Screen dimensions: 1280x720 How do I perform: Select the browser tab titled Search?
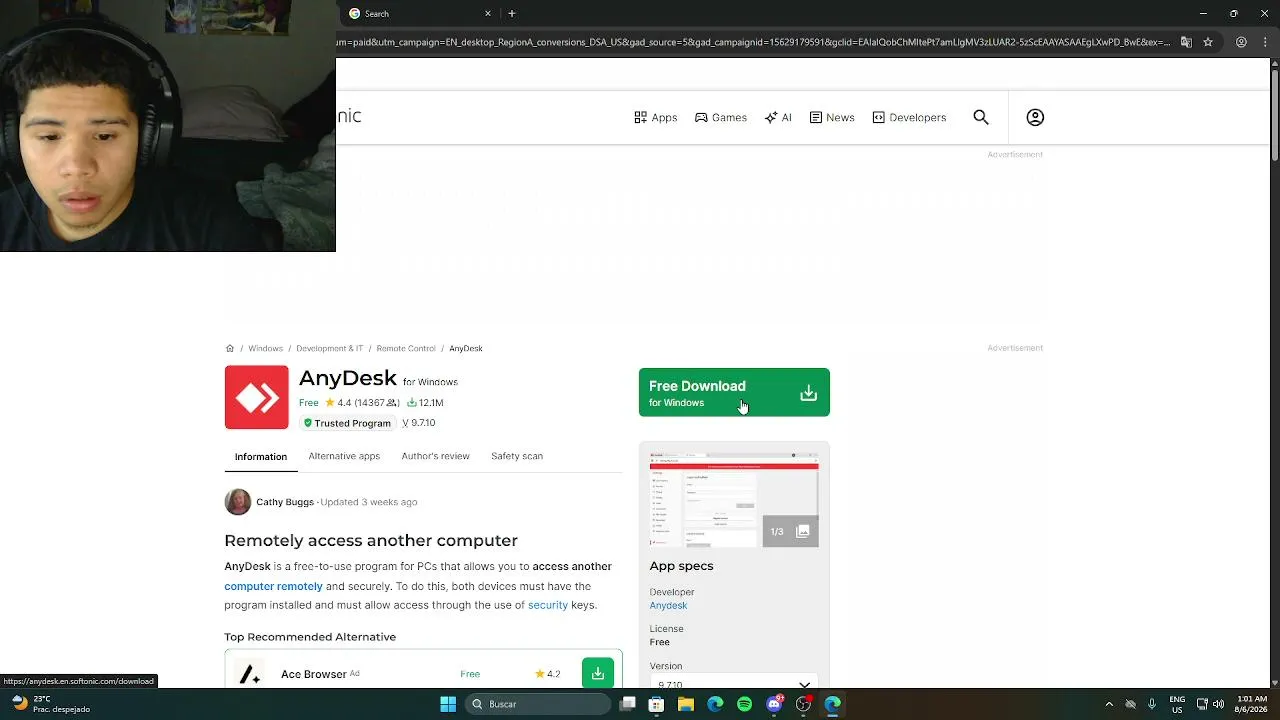(420, 14)
